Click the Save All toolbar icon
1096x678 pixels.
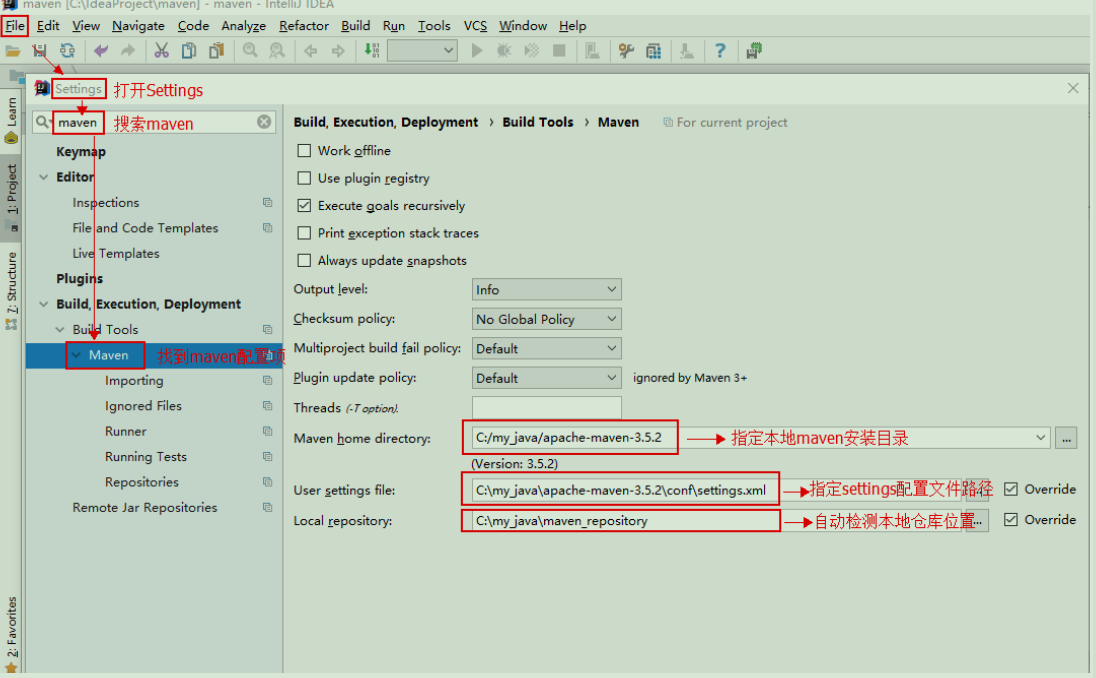[39, 51]
